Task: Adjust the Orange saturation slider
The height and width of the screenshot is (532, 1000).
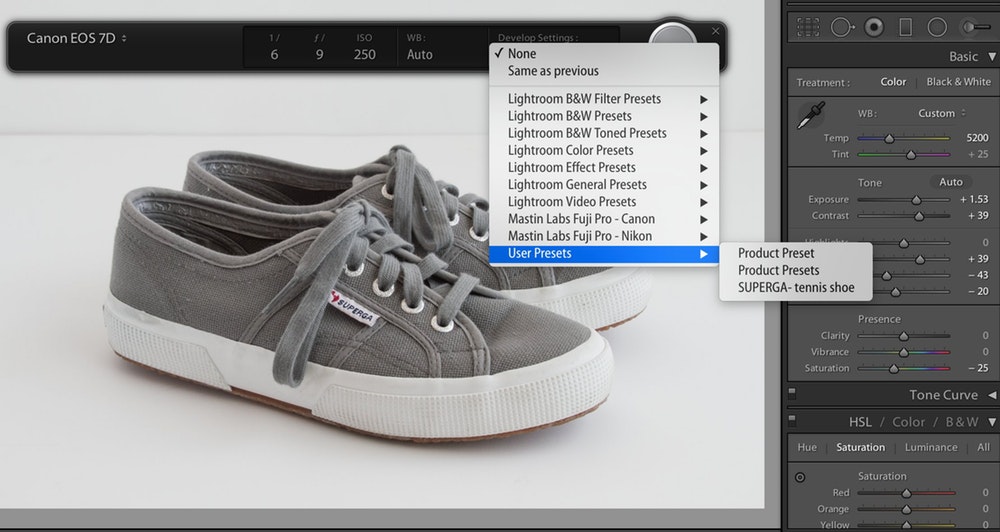Action: [x=906, y=509]
